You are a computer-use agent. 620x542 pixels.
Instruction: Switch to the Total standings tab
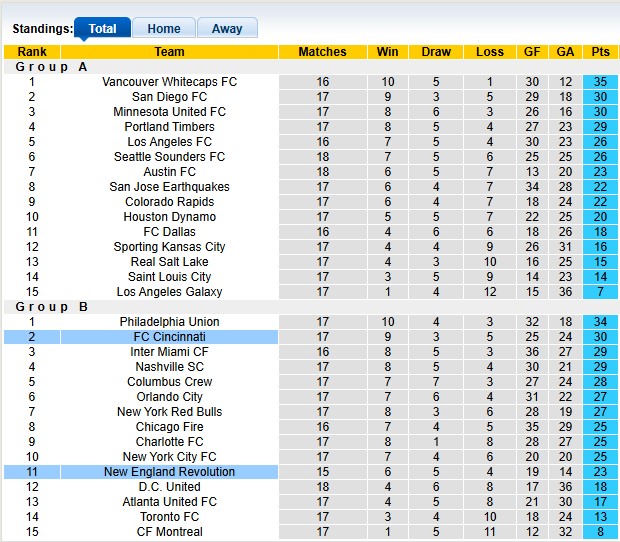coord(102,29)
